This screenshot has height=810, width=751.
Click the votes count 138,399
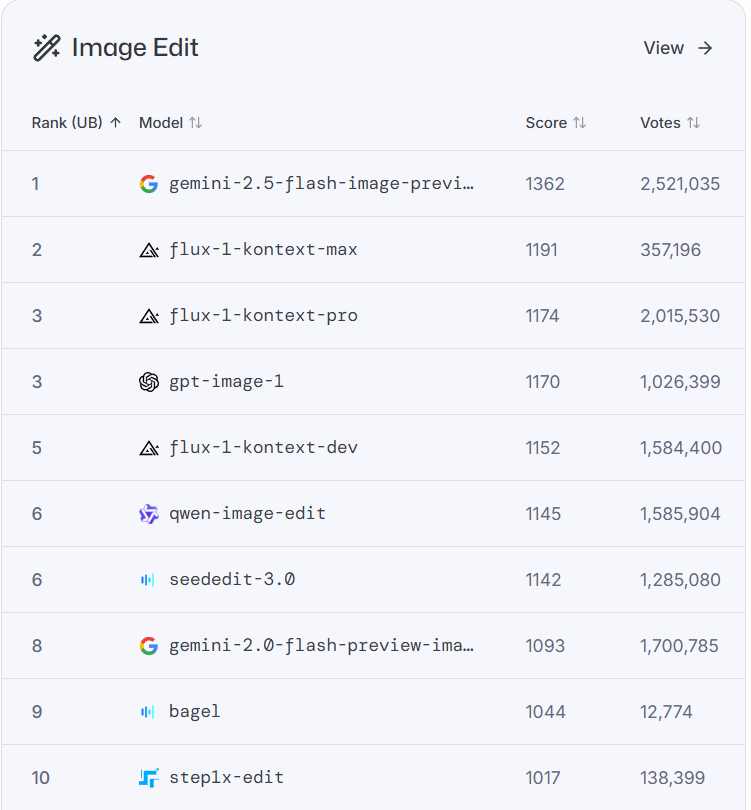pos(672,777)
